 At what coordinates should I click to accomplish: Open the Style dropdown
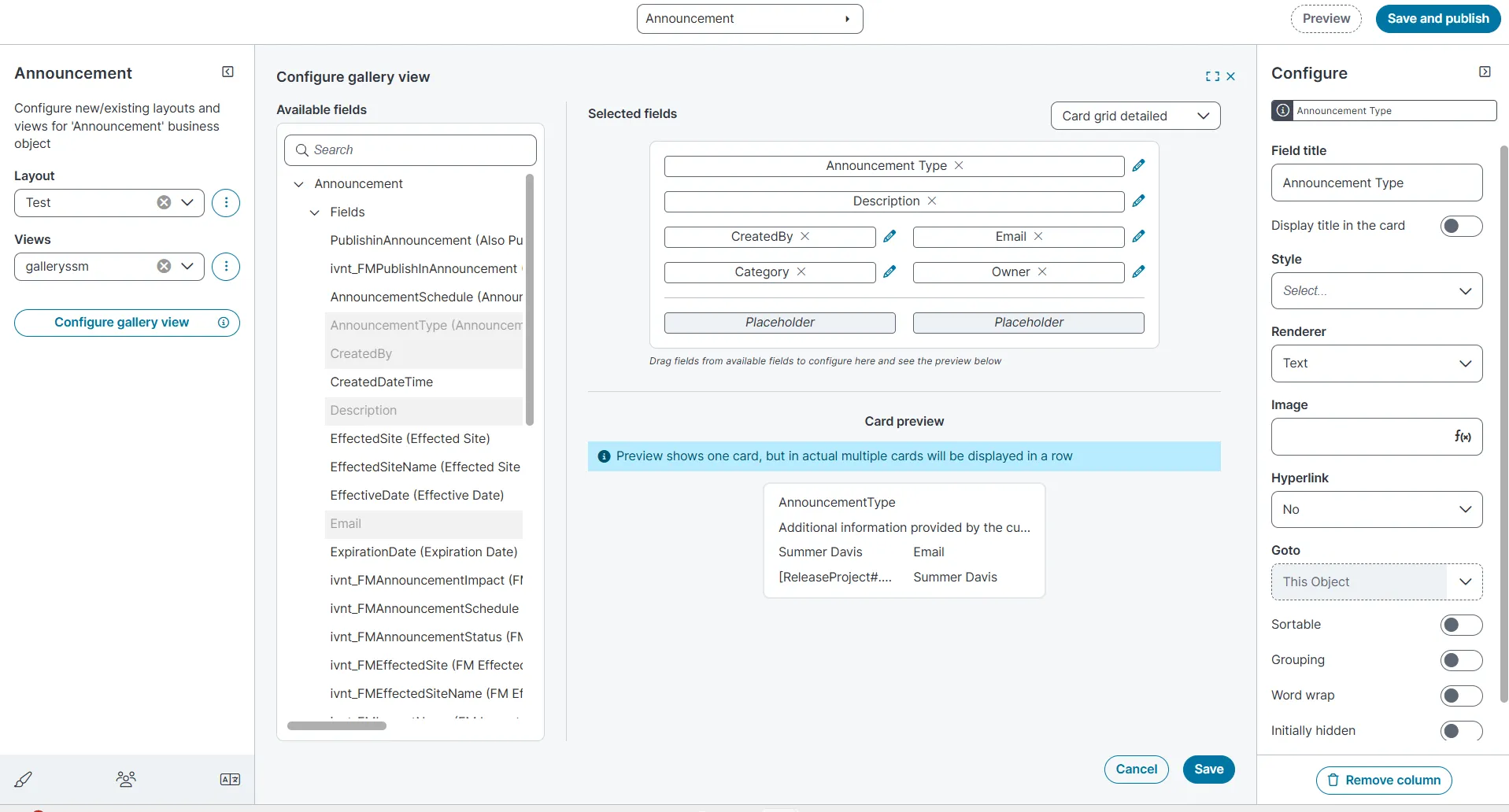click(1377, 291)
